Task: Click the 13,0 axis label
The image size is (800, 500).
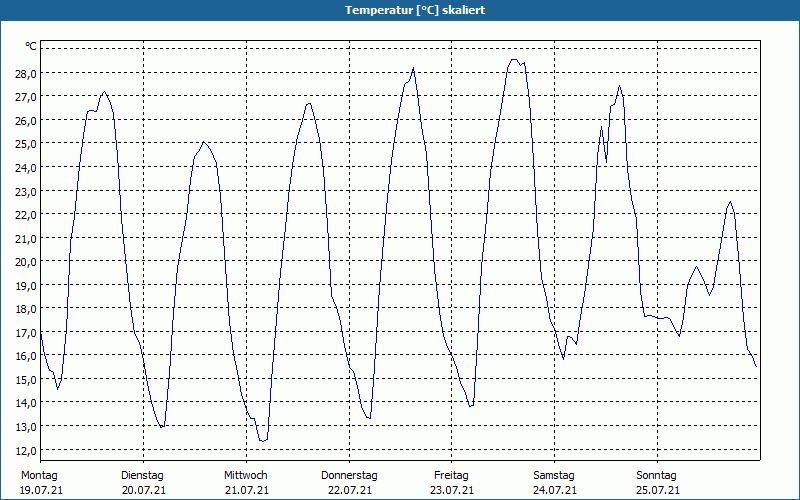Action: [26, 427]
